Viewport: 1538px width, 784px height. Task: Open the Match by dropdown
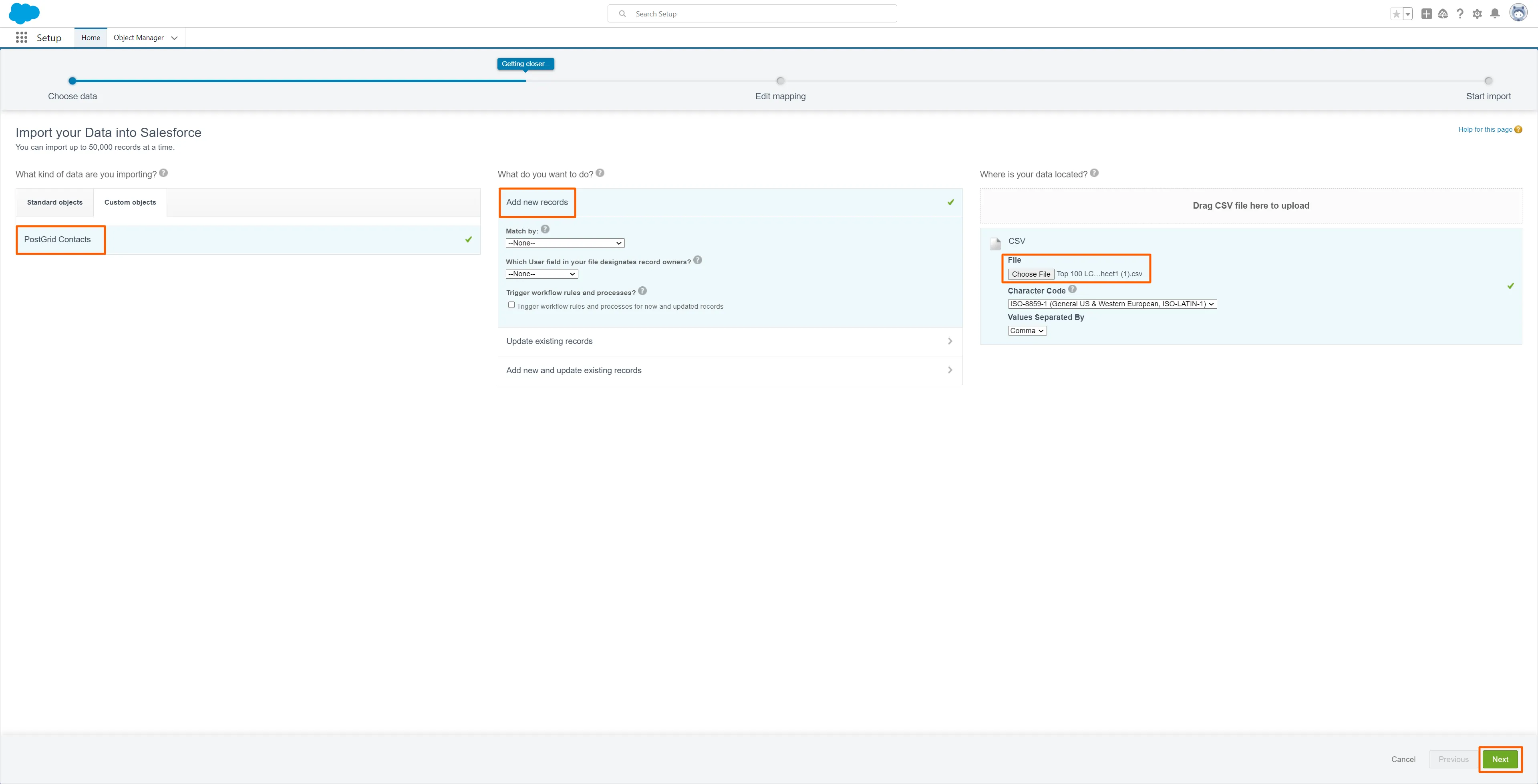click(564, 243)
